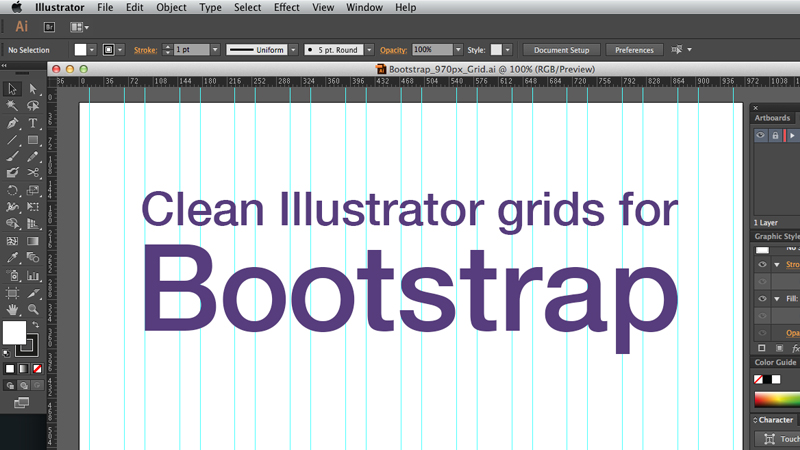Viewport: 800px width, 450px height.
Task: Open the Object menu
Action: 171,7
